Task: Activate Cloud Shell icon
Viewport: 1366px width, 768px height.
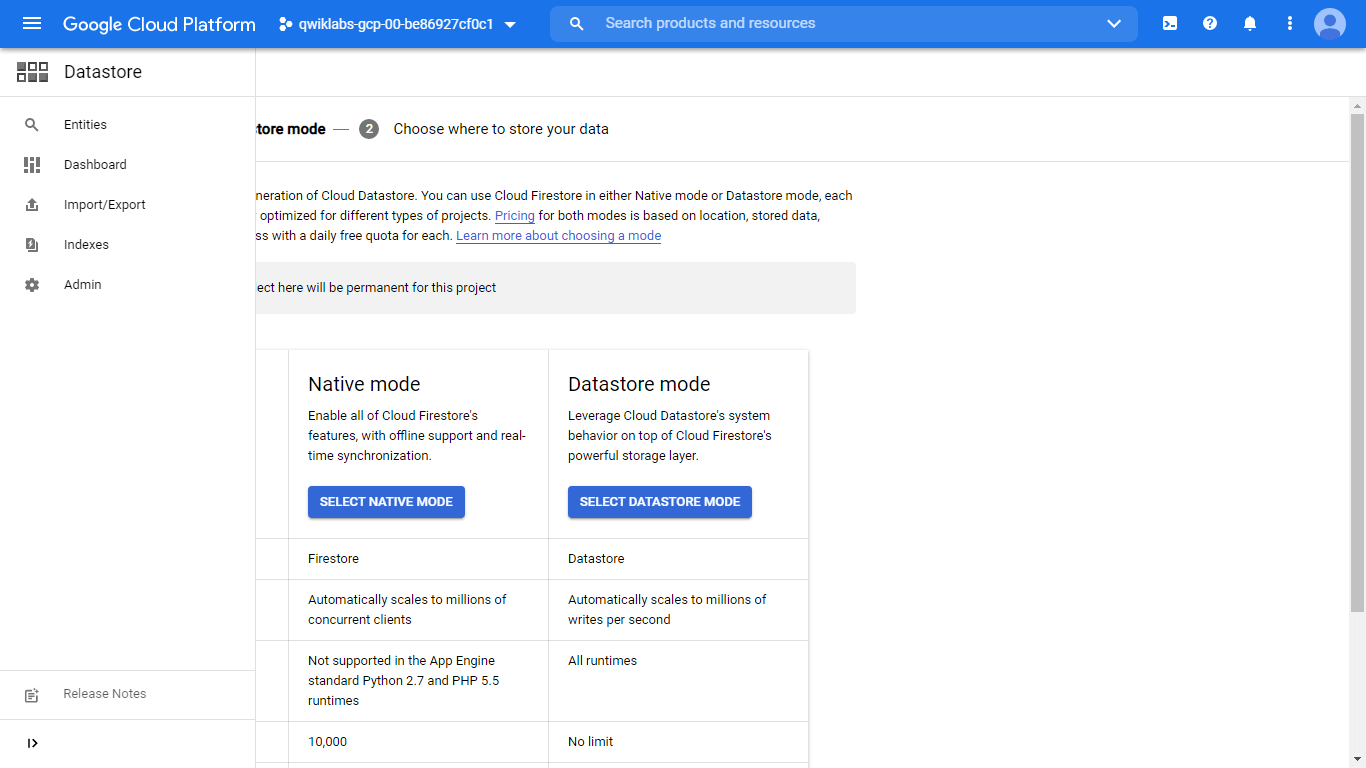Action: tap(1170, 23)
